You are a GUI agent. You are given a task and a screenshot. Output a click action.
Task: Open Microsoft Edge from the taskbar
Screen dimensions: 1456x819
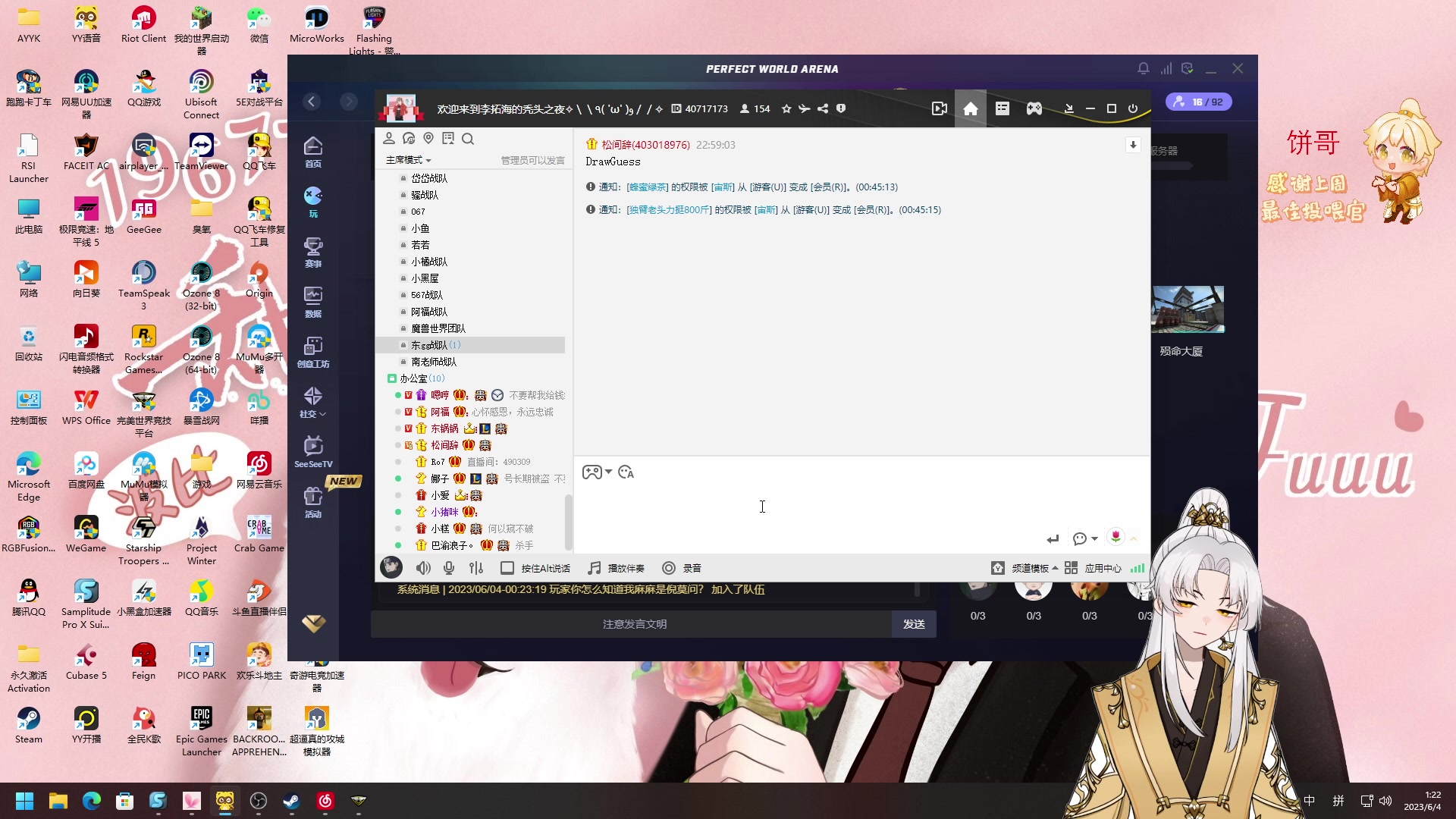92,801
